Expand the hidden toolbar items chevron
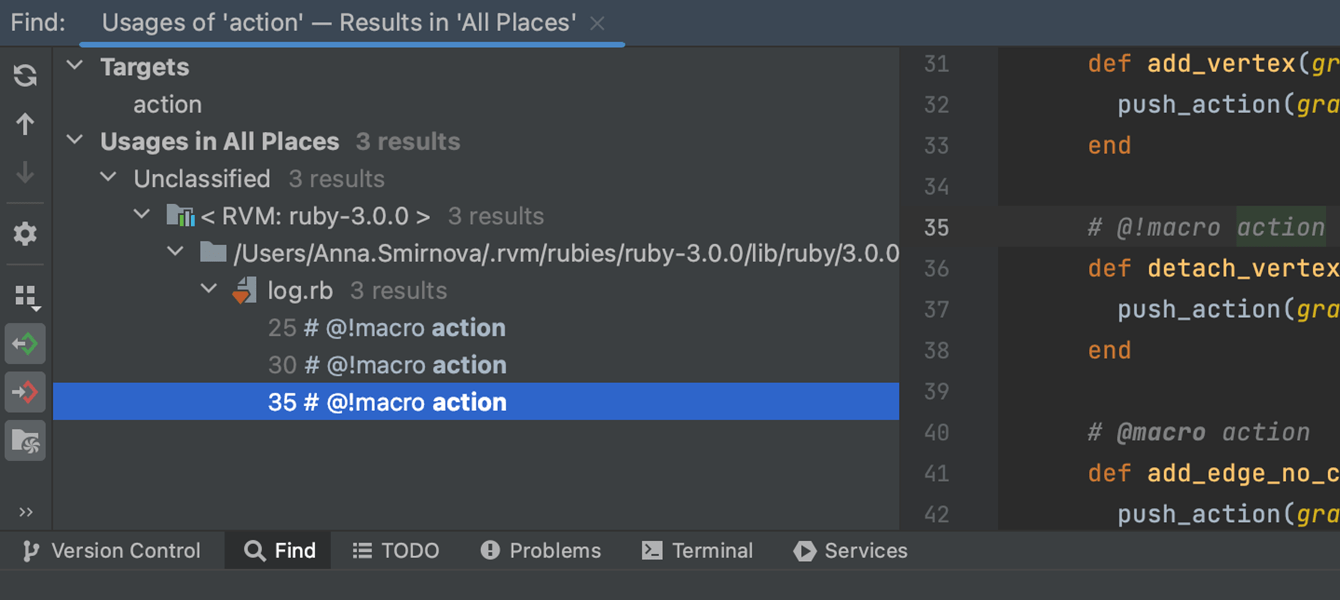The height and width of the screenshot is (600, 1340). (25, 512)
